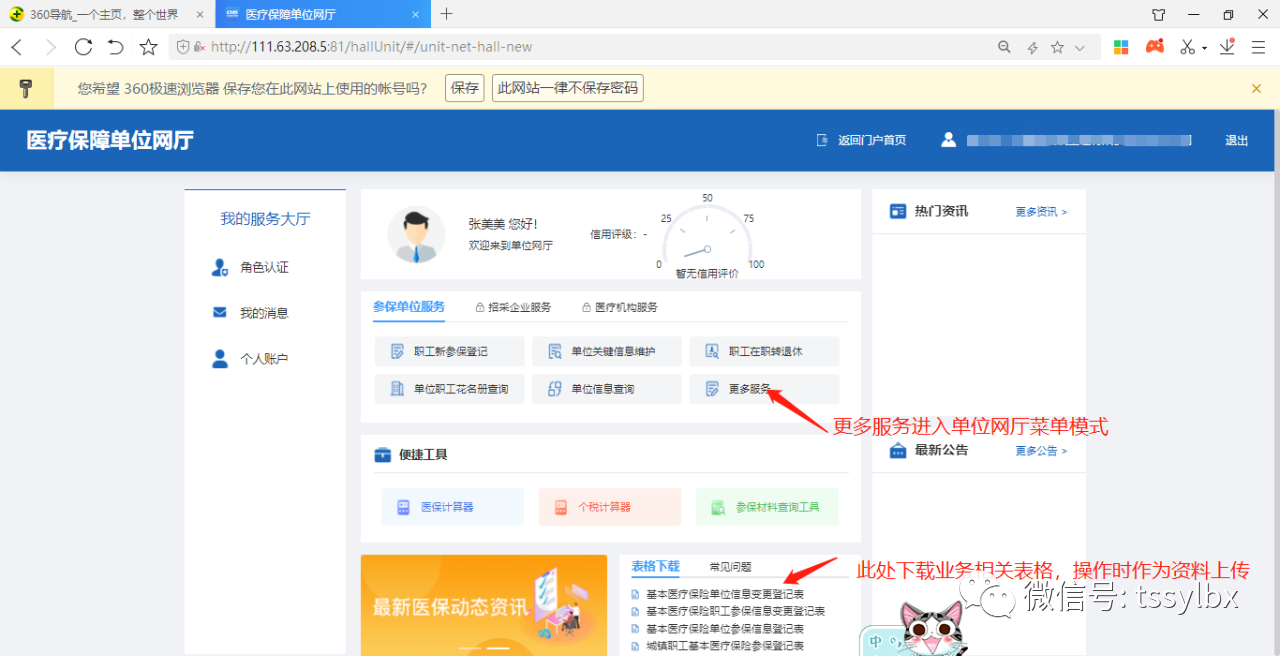Viewport: 1280px width, 656px height.
Task: Select the 常见问题 tab
Action: (730, 567)
